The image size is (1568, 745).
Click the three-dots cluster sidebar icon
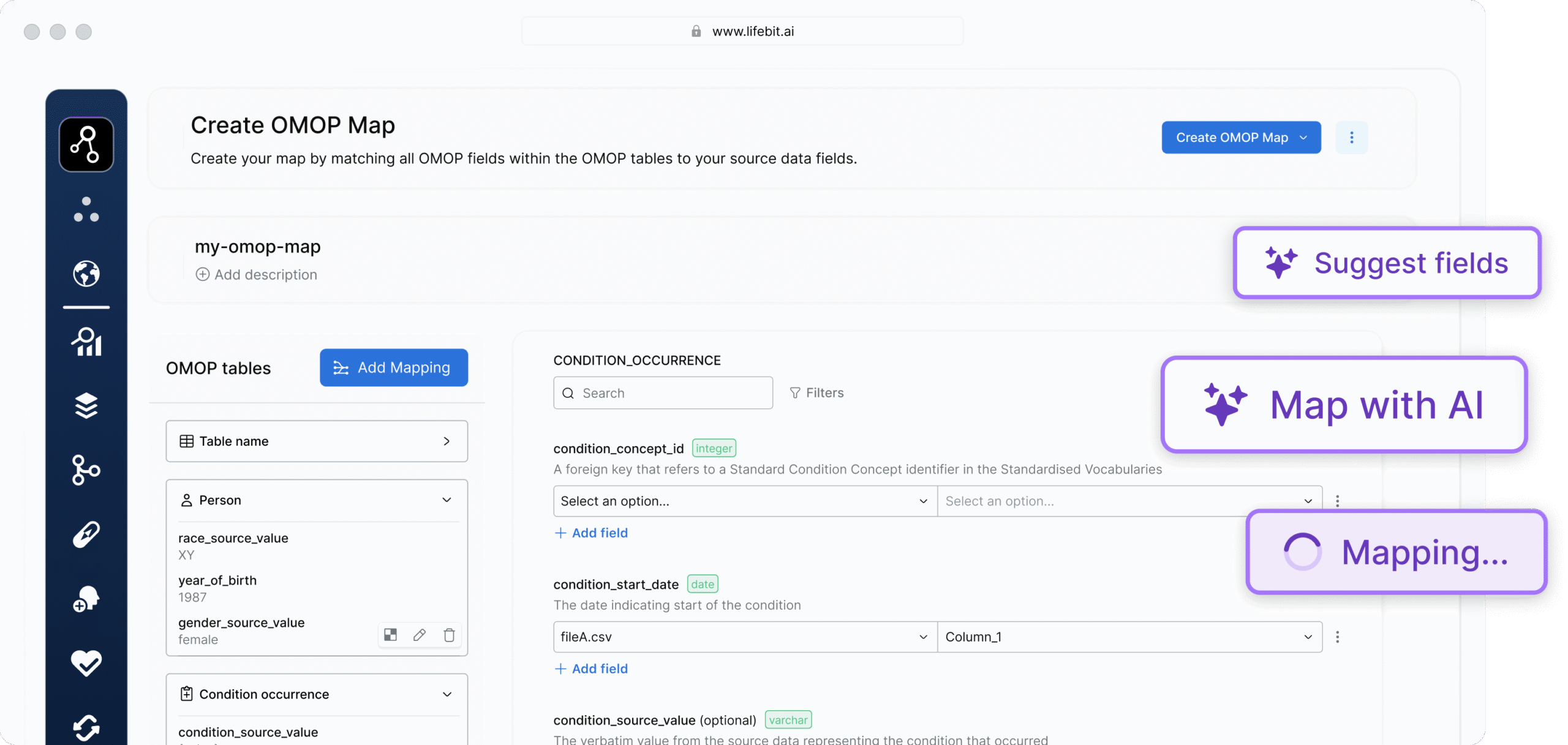pos(86,209)
